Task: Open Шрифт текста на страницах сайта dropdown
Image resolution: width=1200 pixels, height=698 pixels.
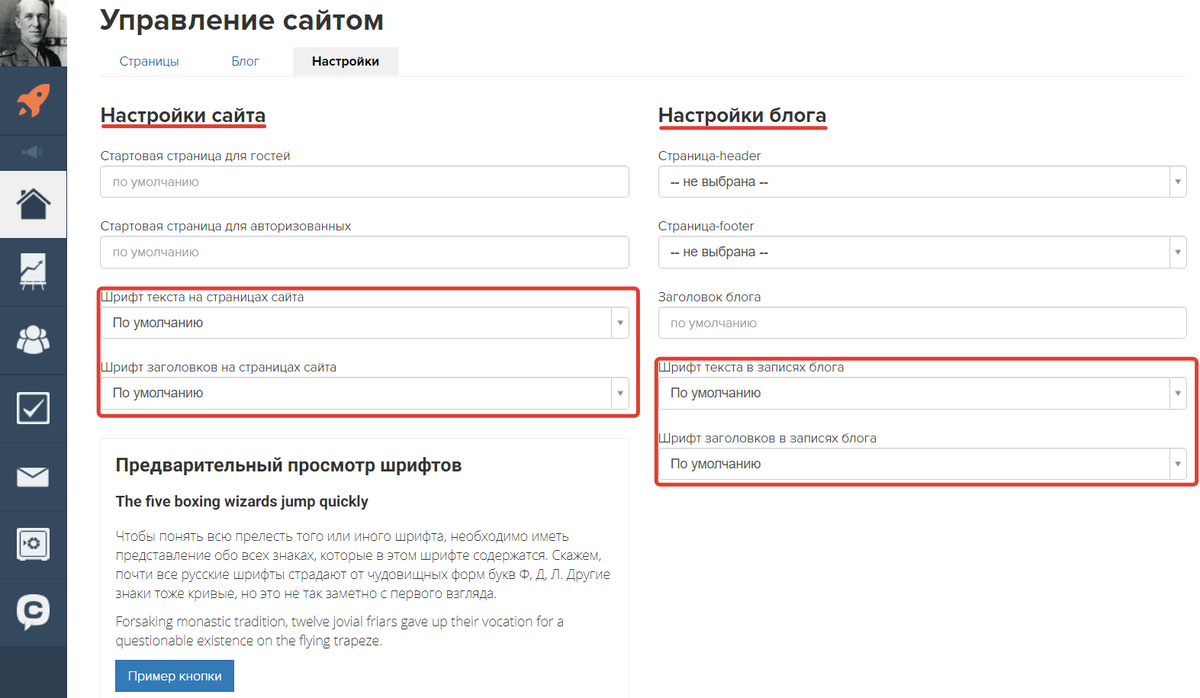Action: pos(365,323)
